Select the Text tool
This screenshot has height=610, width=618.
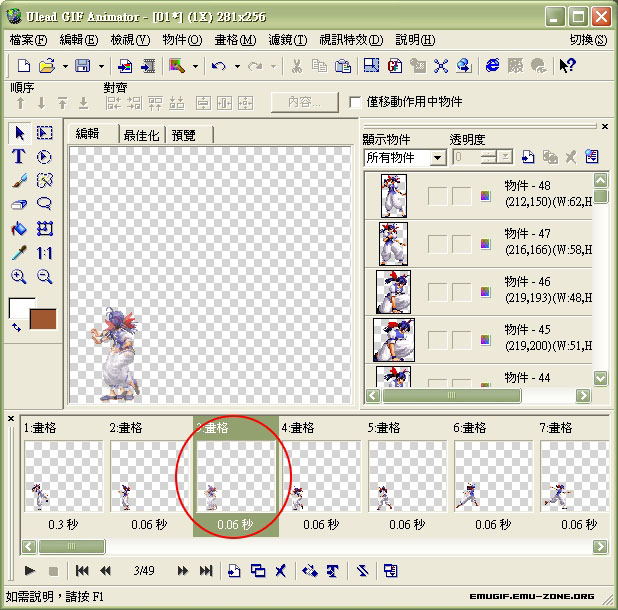19,156
